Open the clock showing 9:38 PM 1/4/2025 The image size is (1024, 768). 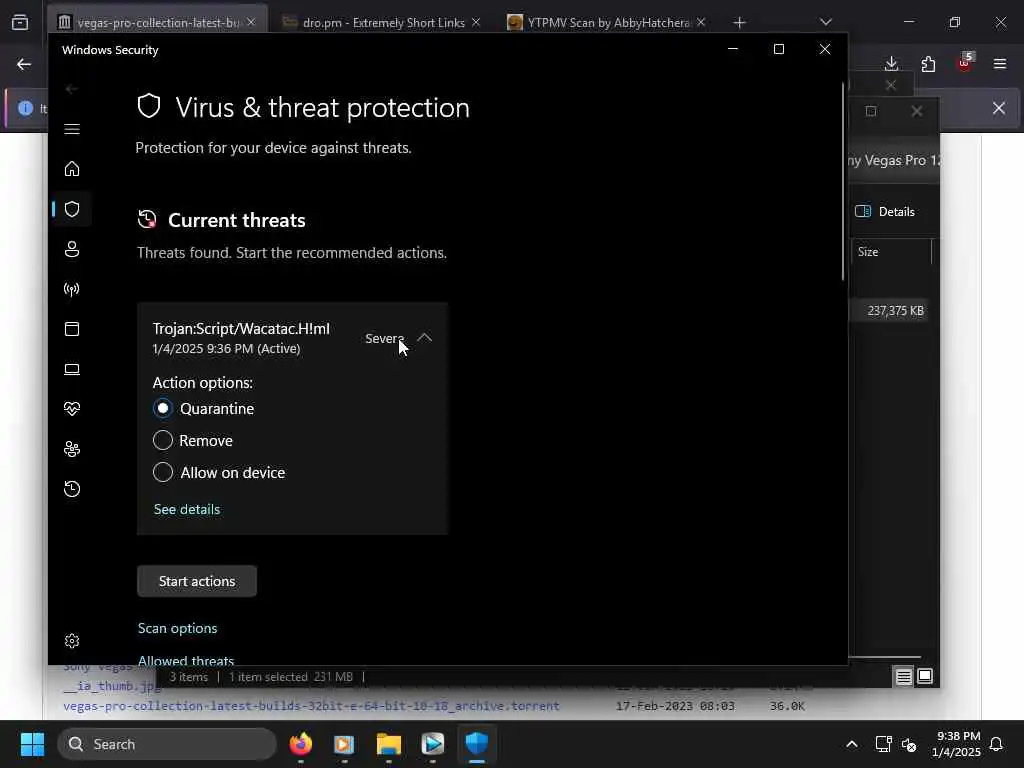coord(956,744)
